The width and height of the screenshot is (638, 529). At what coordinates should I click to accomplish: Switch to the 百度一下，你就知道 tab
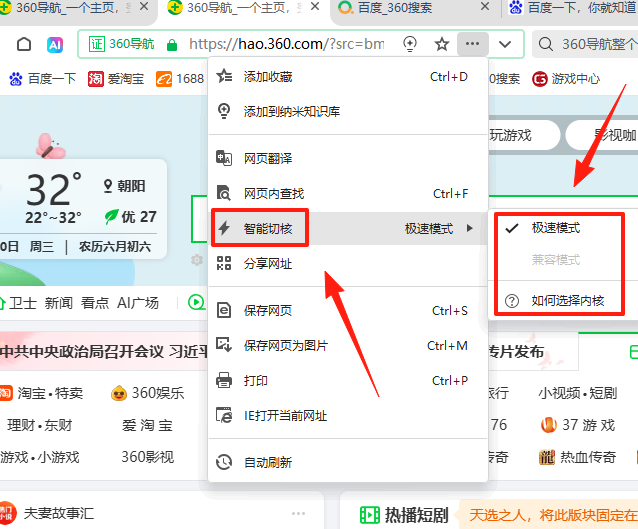coord(574,7)
